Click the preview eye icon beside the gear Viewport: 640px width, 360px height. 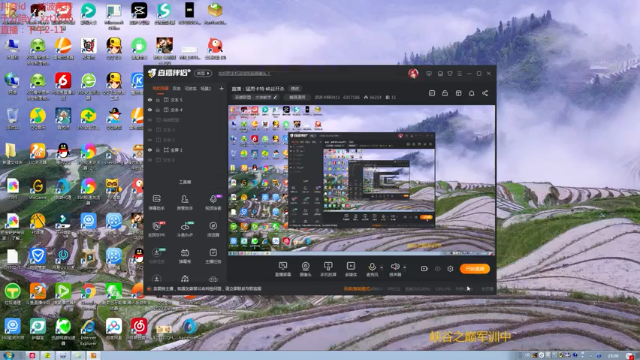pos(438,269)
